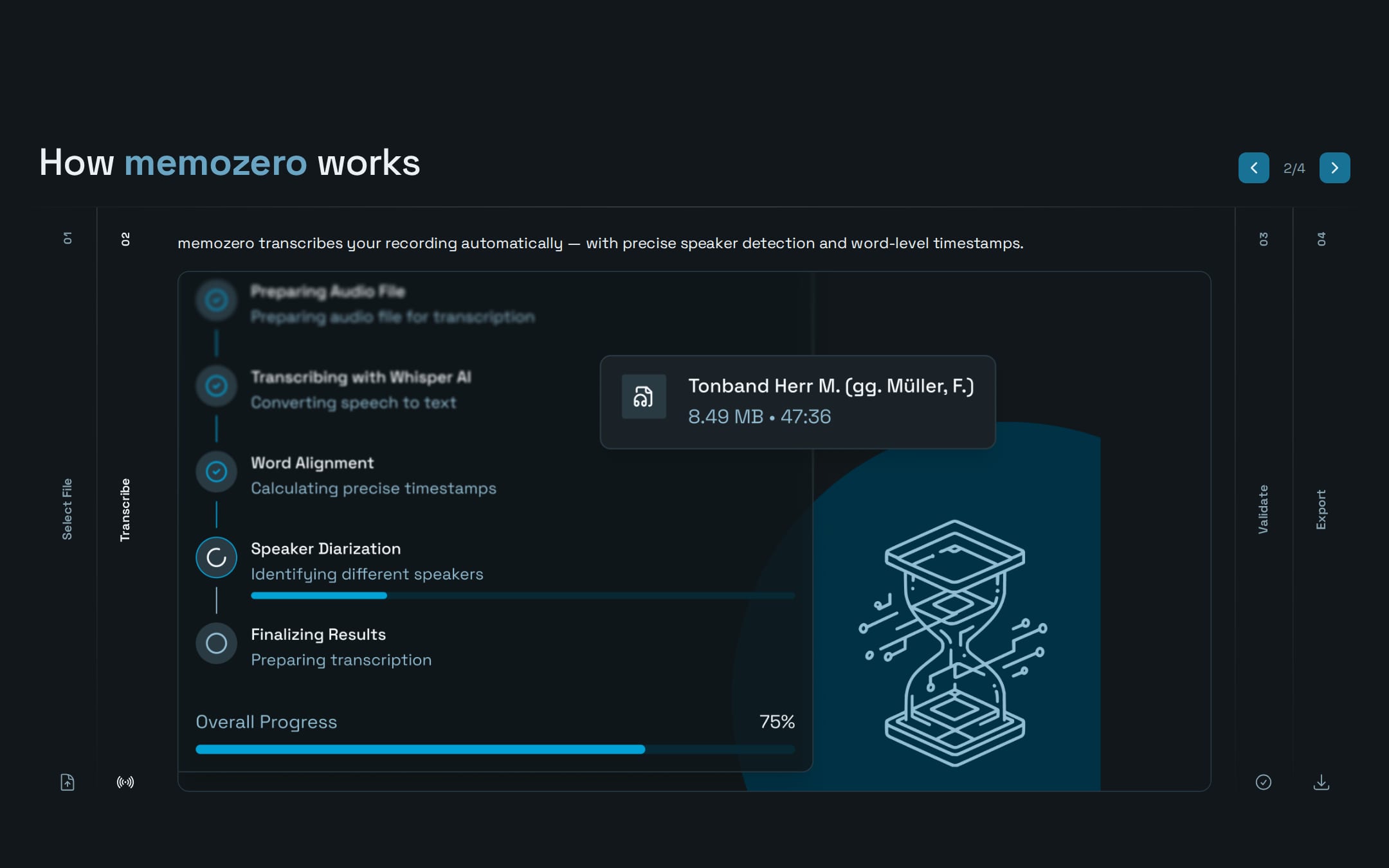The width and height of the screenshot is (1389, 868).
Task: Click the check circle next to Transcribing with Whisper AI
Action: click(x=216, y=386)
